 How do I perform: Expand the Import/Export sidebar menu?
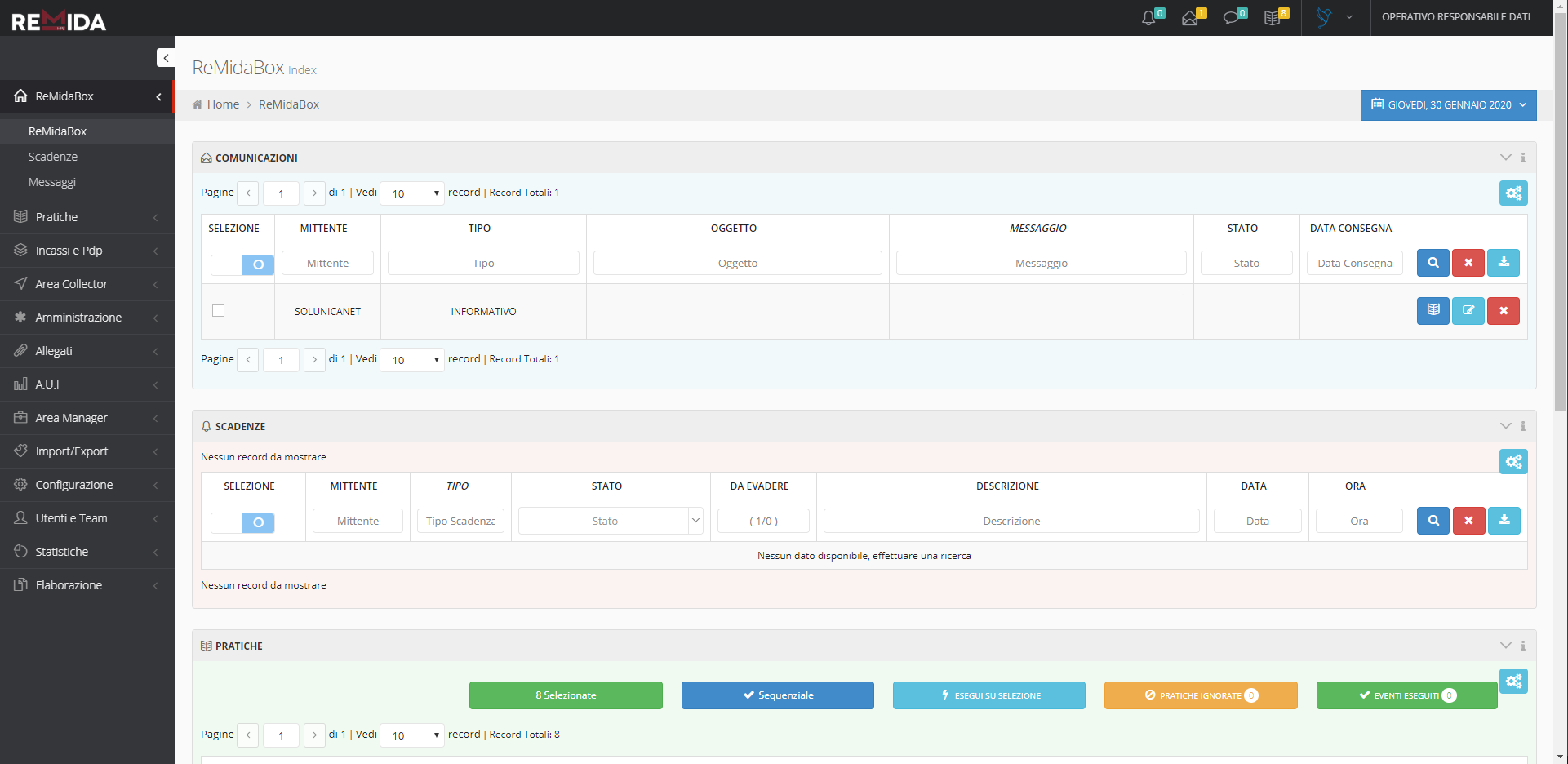click(x=87, y=451)
